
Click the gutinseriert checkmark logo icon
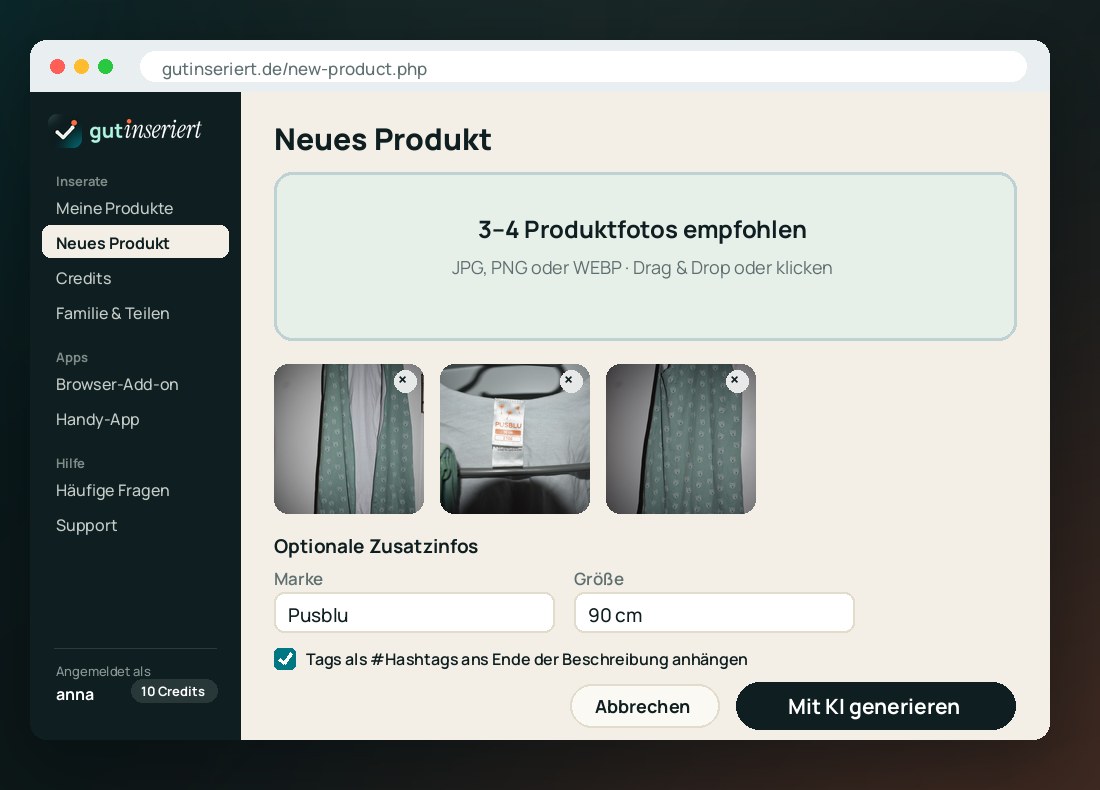pyautogui.click(x=65, y=130)
